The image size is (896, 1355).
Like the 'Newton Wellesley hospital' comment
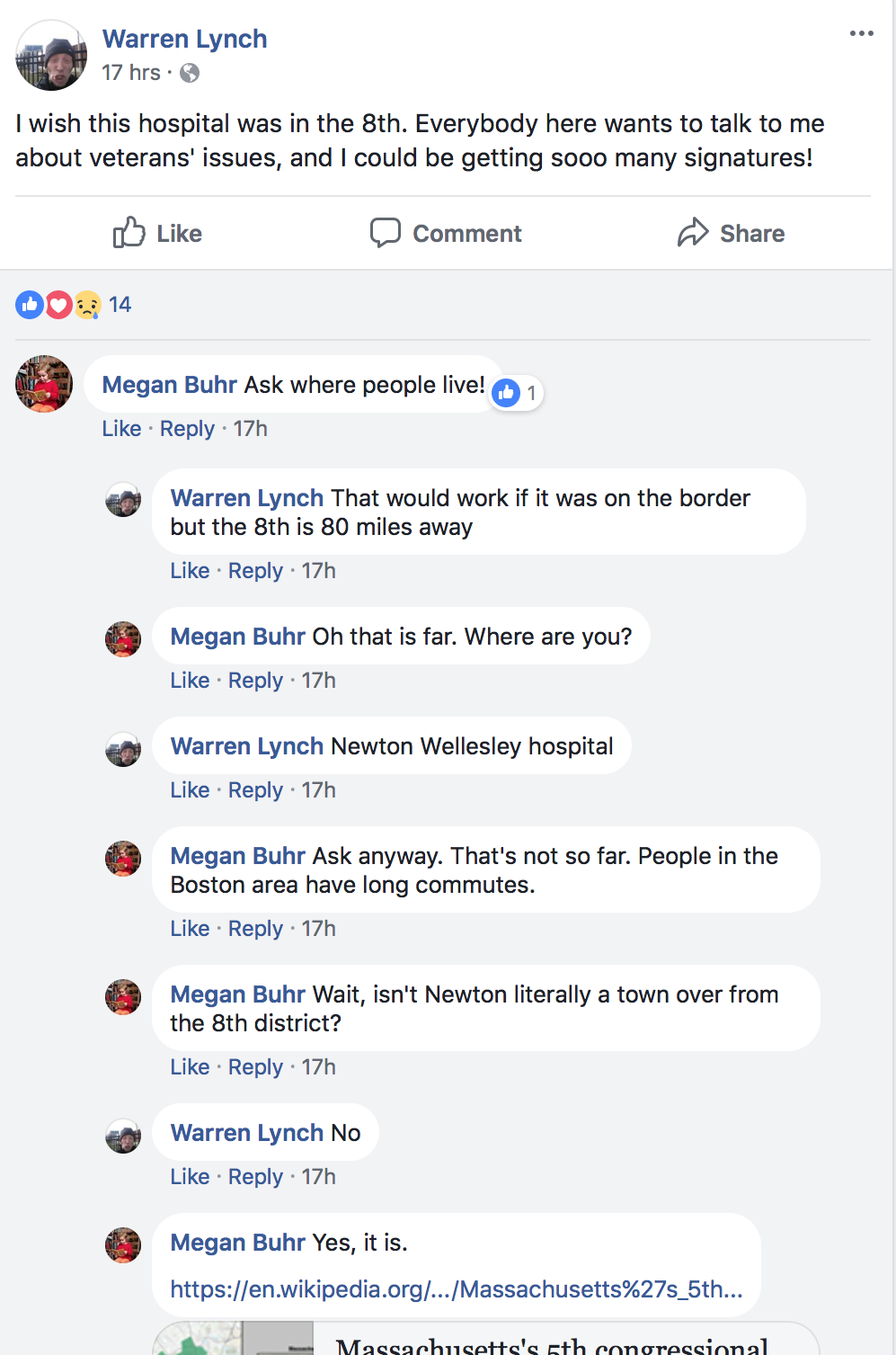(x=190, y=790)
